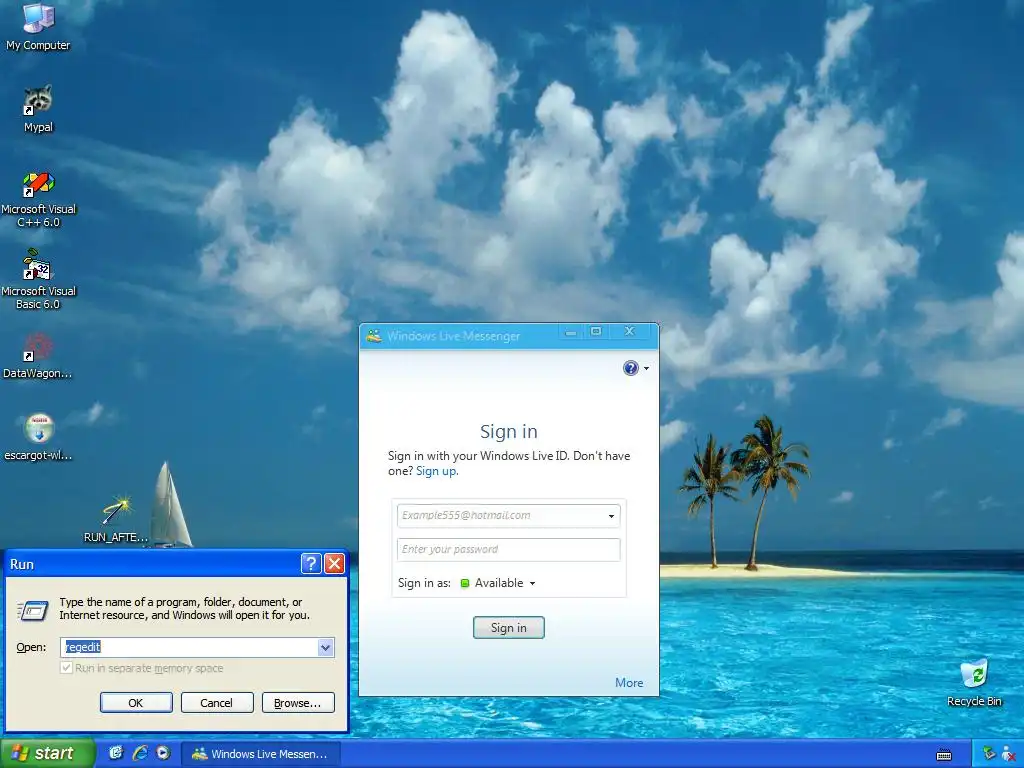Launch Windows Media Player from Quick Launch

coord(163,753)
